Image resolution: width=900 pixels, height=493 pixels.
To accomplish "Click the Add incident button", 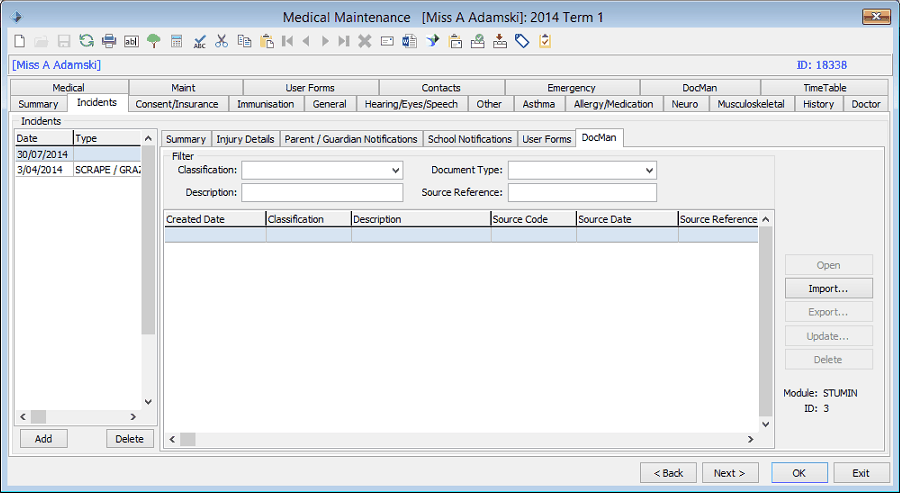I will pos(44,438).
